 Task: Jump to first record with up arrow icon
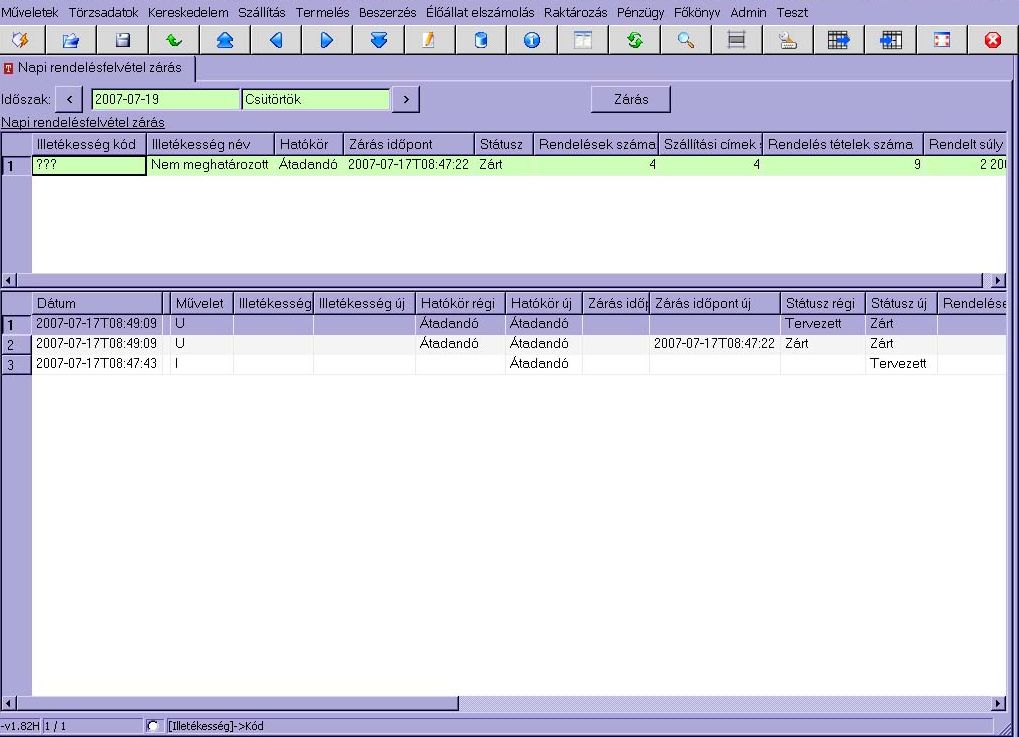click(x=225, y=40)
